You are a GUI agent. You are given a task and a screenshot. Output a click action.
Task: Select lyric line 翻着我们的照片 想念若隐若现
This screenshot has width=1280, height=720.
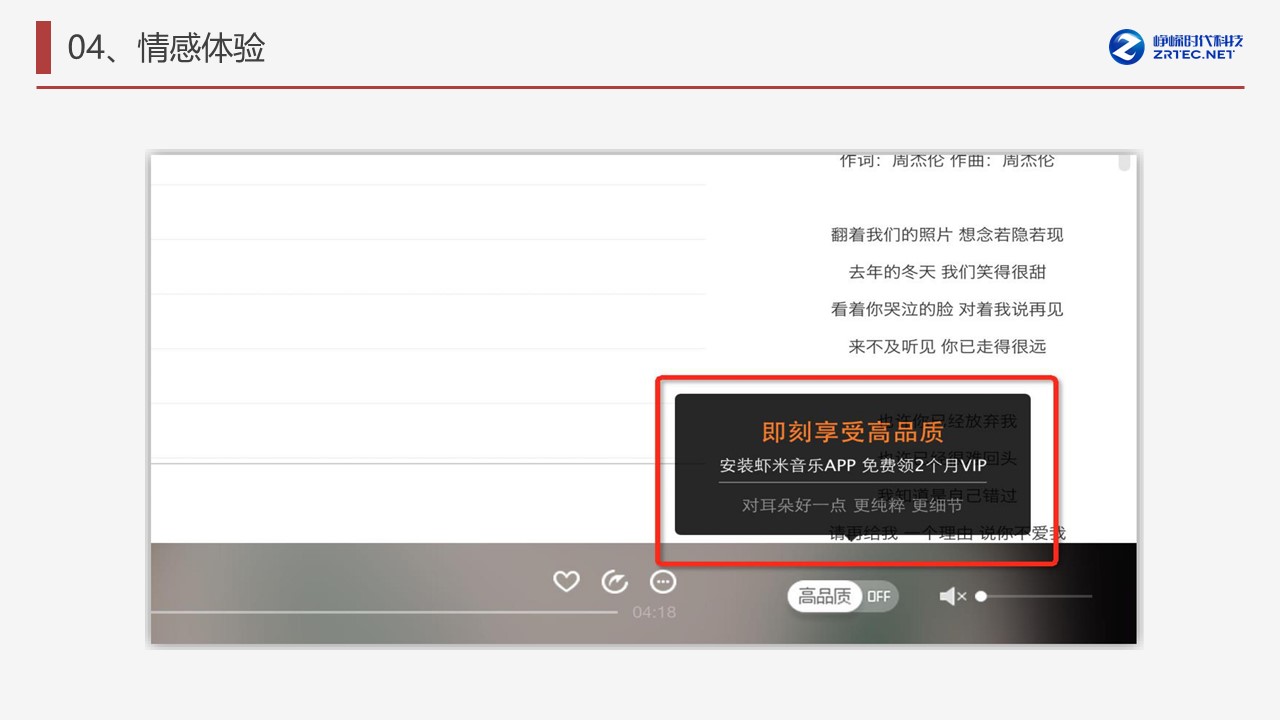click(947, 235)
